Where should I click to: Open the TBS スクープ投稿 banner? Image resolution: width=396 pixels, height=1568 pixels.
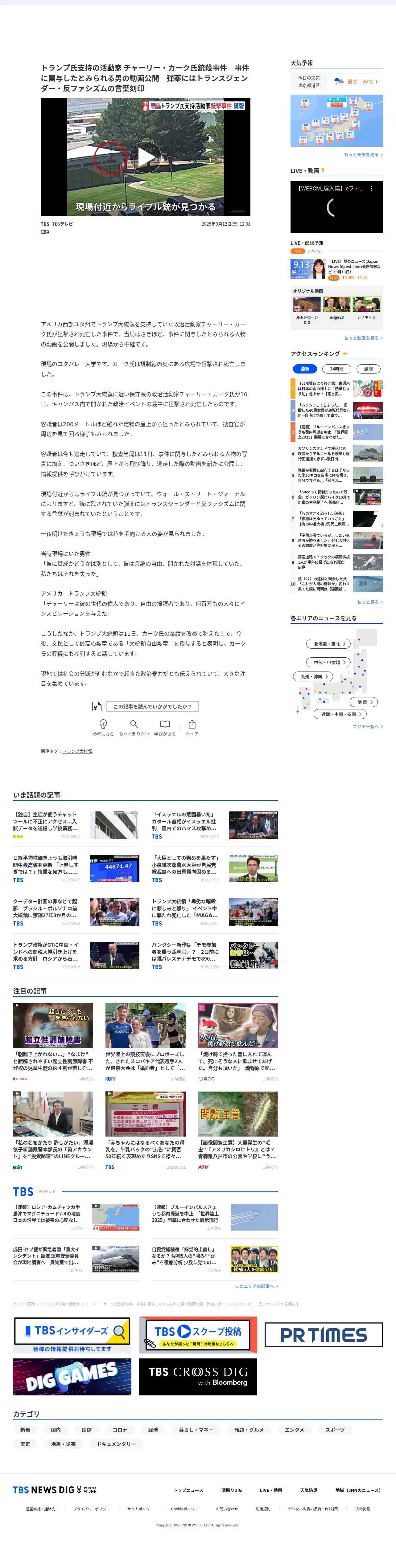click(x=197, y=1335)
